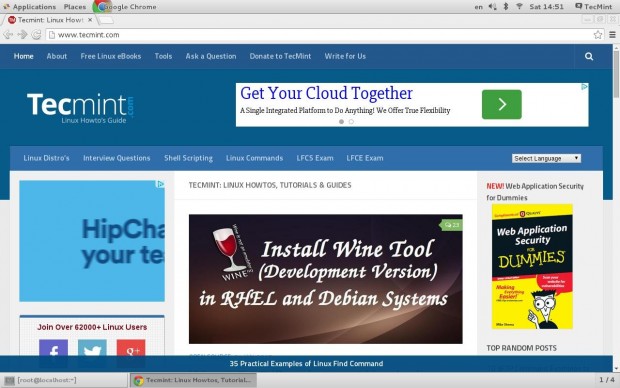This screenshot has width=620, height=388.
Task: Open the Select Language dropdown
Action: tap(546, 158)
